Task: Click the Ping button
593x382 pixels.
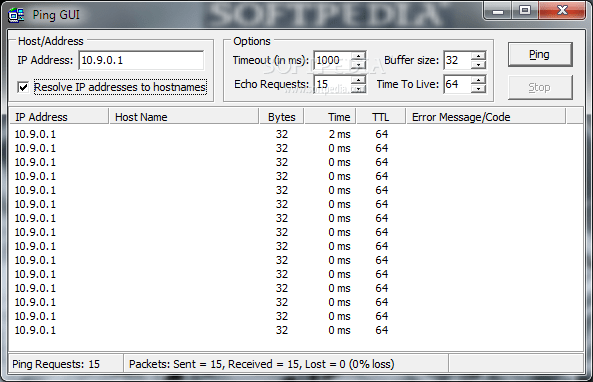Action: pos(540,54)
